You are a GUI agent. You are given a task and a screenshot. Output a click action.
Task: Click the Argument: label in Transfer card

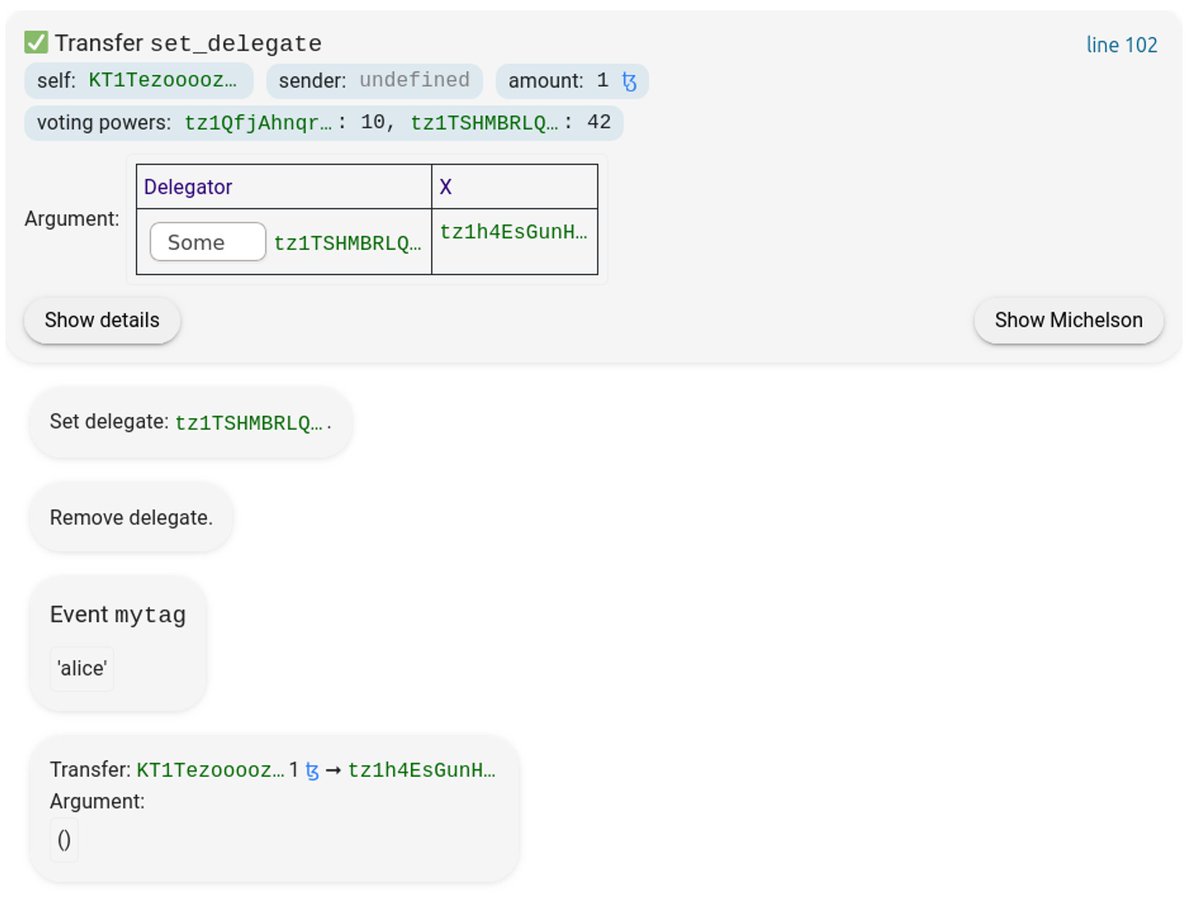tap(97, 801)
